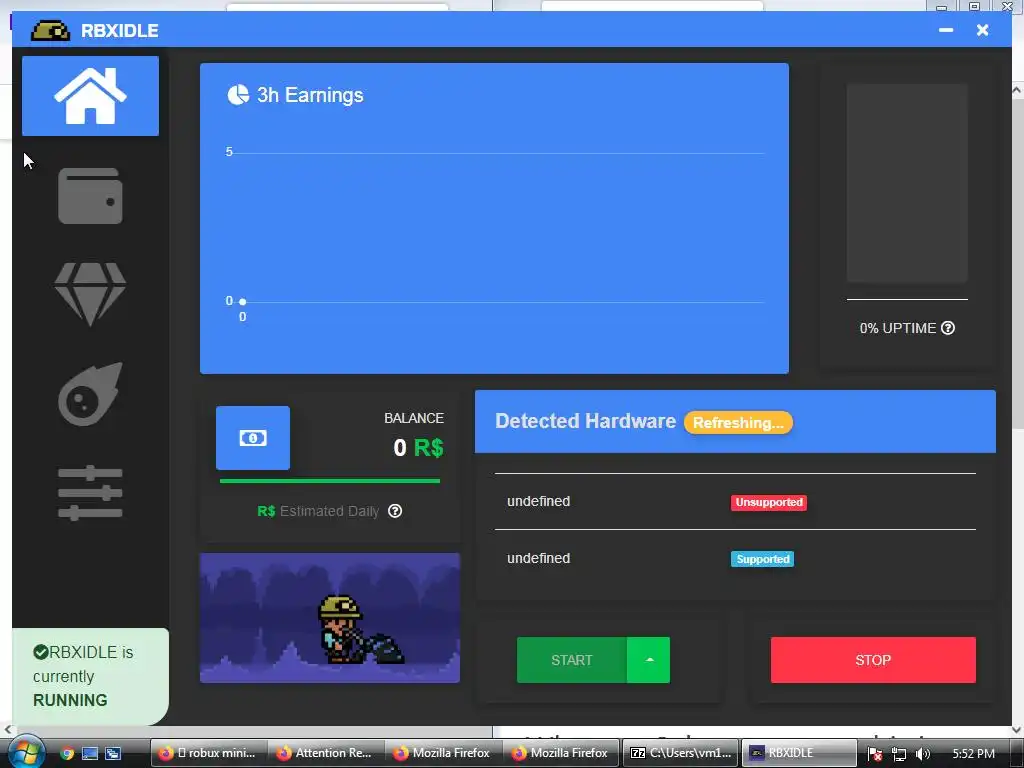Open the Windows Start orb
Screen dimensions: 1024x768
(x=25, y=752)
